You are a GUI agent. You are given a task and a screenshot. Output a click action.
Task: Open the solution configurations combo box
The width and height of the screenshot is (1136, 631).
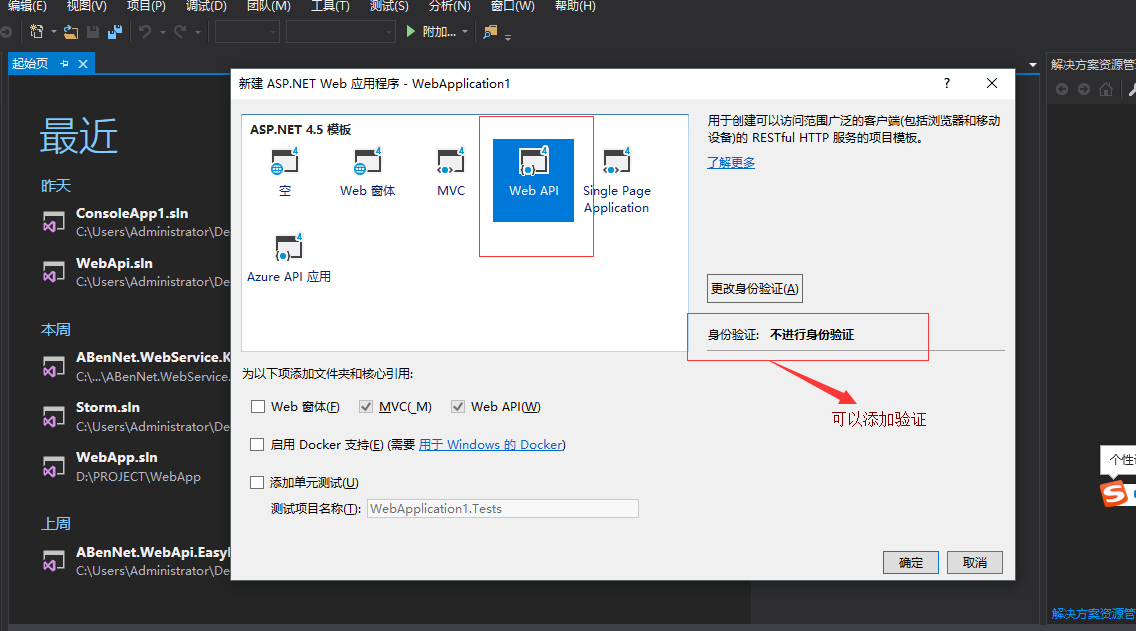tap(247, 32)
